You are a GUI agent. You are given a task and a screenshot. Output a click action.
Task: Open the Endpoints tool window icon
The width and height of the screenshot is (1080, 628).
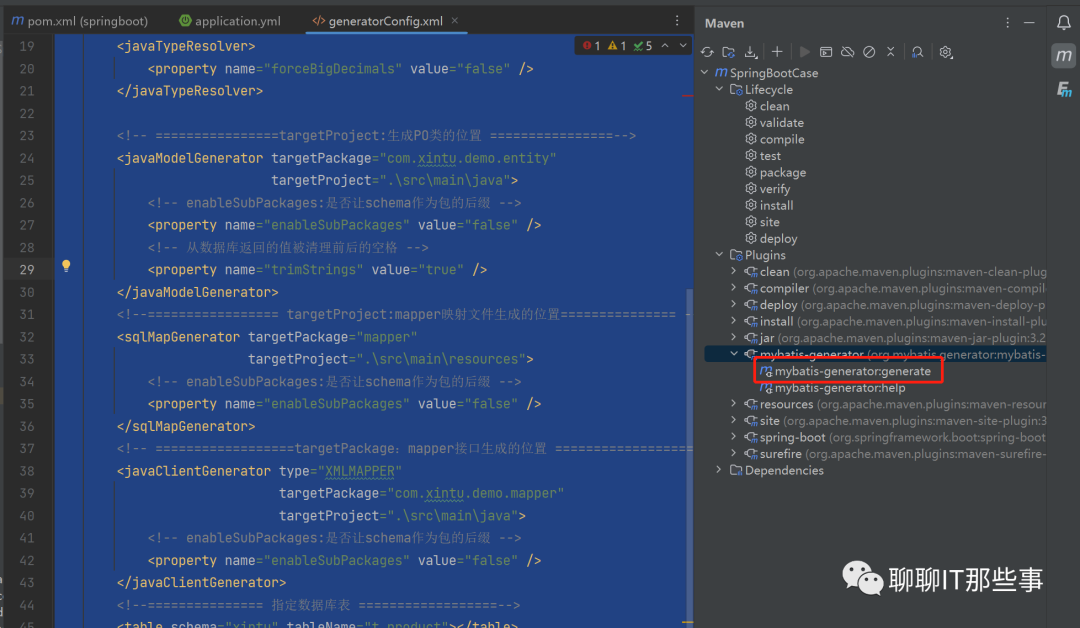[1063, 89]
